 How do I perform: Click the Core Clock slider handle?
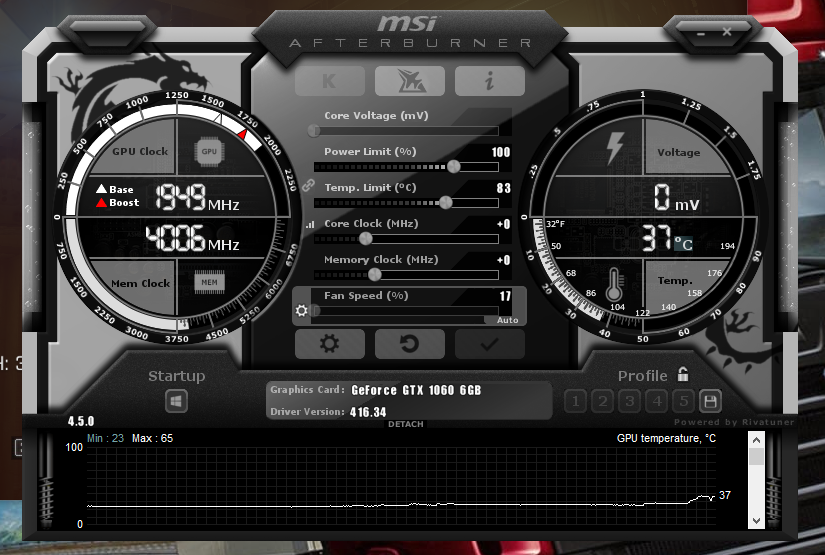pos(366,239)
